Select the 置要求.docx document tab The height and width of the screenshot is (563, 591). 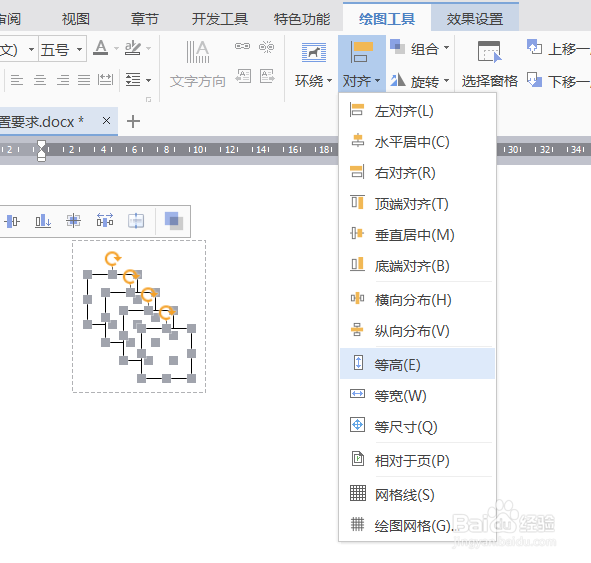[58, 121]
